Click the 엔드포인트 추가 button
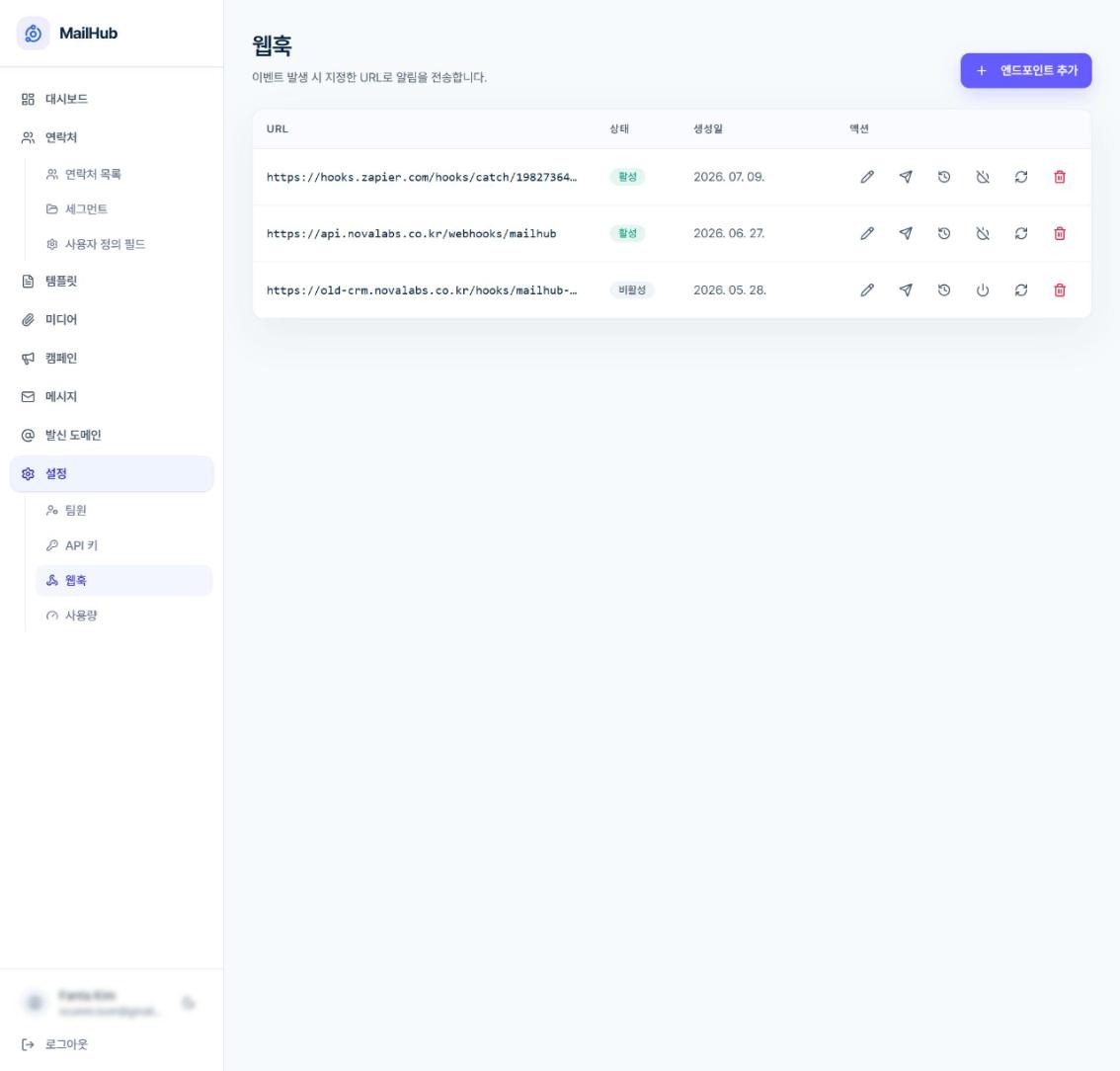Image resolution: width=1120 pixels, height=1071 pixels. 1025,71
